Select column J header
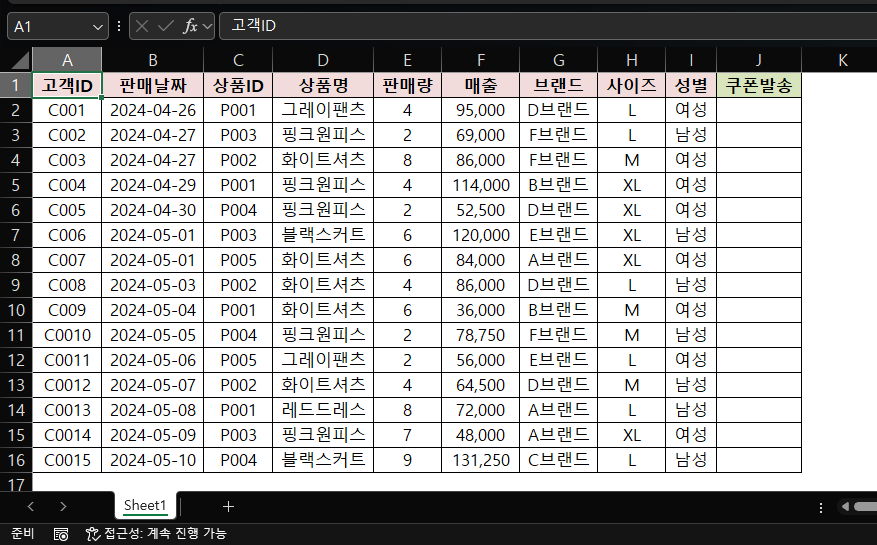 (758, 59)
